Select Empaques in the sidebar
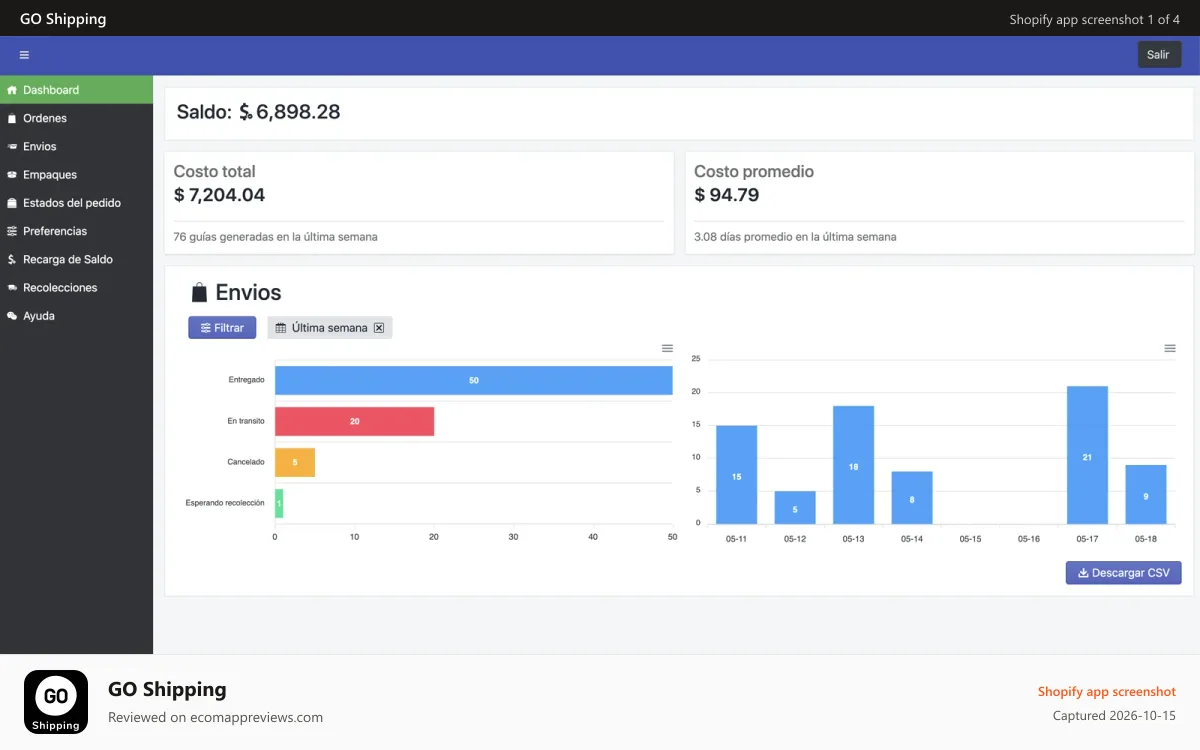Screen dimensions: 1200x750 click(76, 174)
